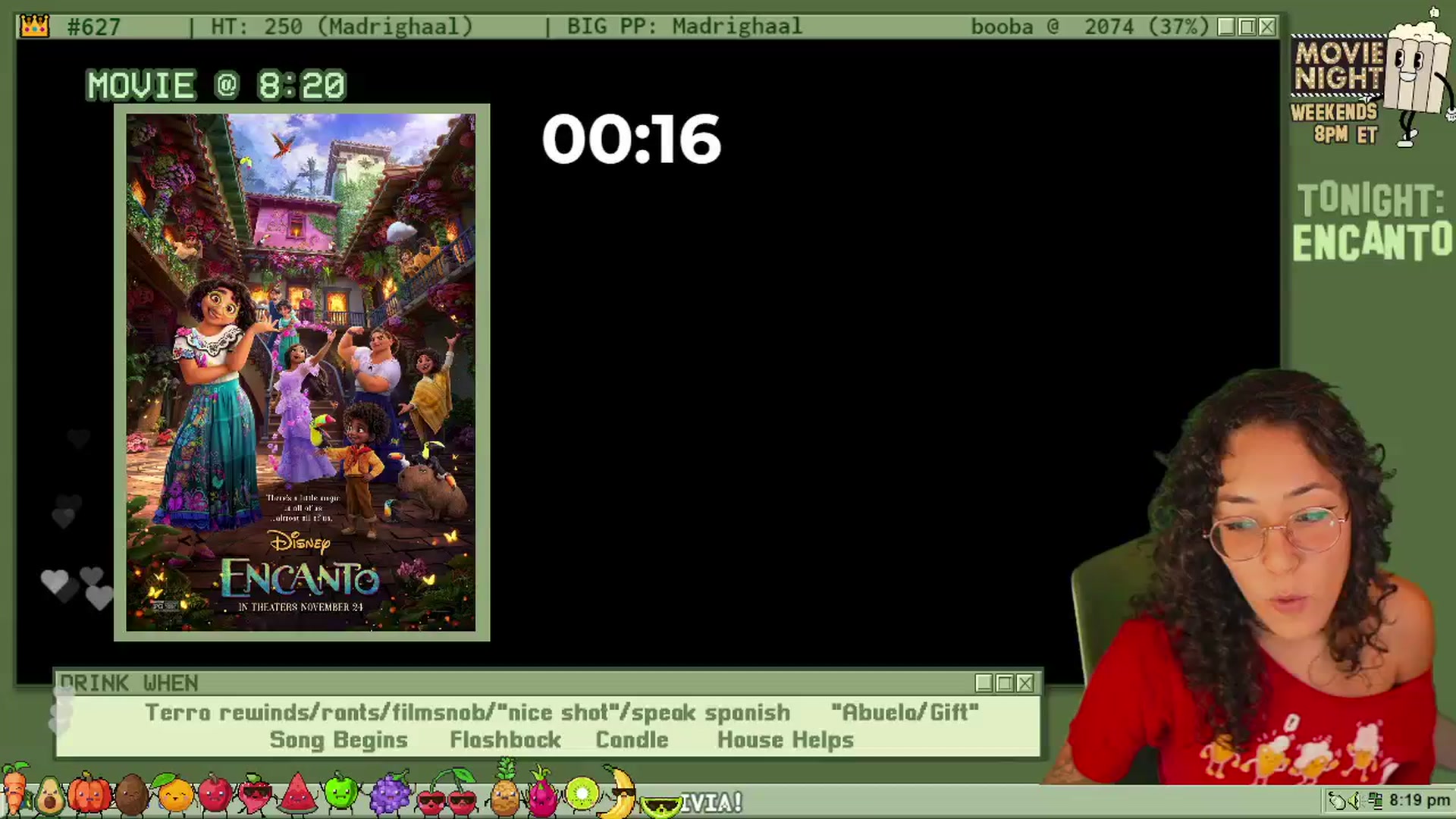This screenshot has height=819, width=1456.
Task: Click the 'DRINK WHEN' window title
Action: click(129, 683)
